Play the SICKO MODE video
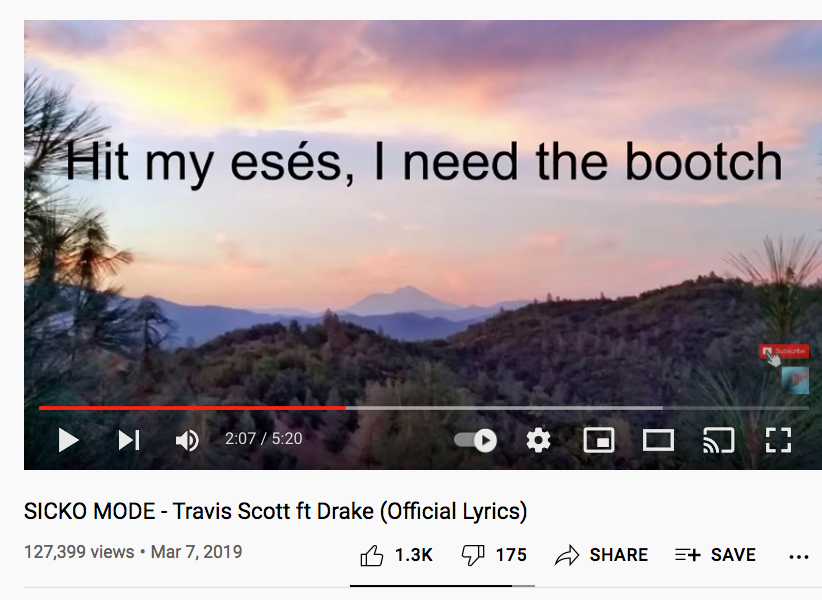This screenshot has height=600, width=822. coord(69,440)
